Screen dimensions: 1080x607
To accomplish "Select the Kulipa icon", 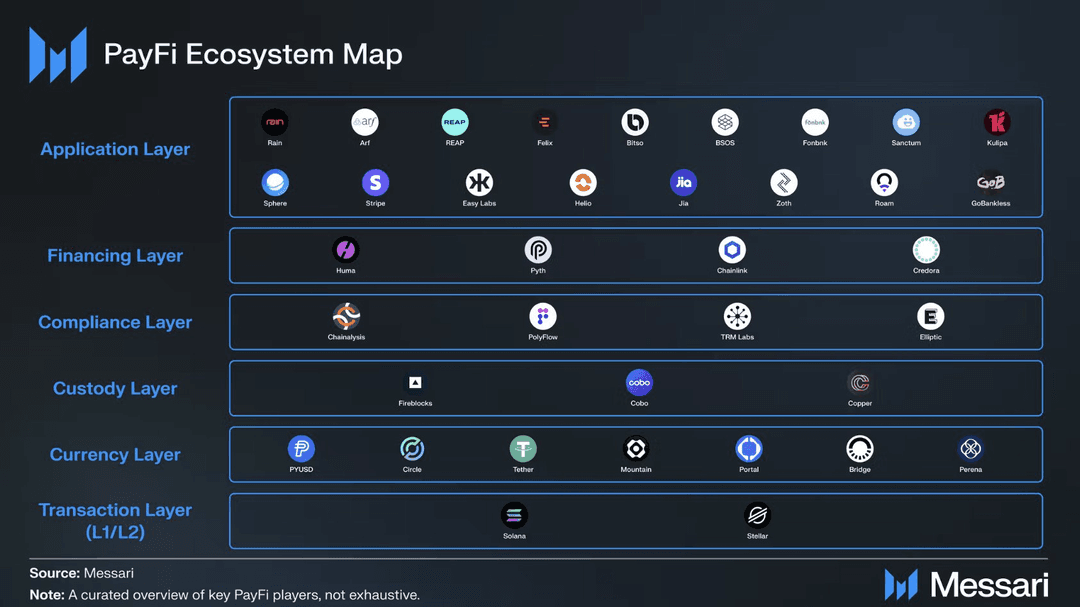I will (996, 123).
